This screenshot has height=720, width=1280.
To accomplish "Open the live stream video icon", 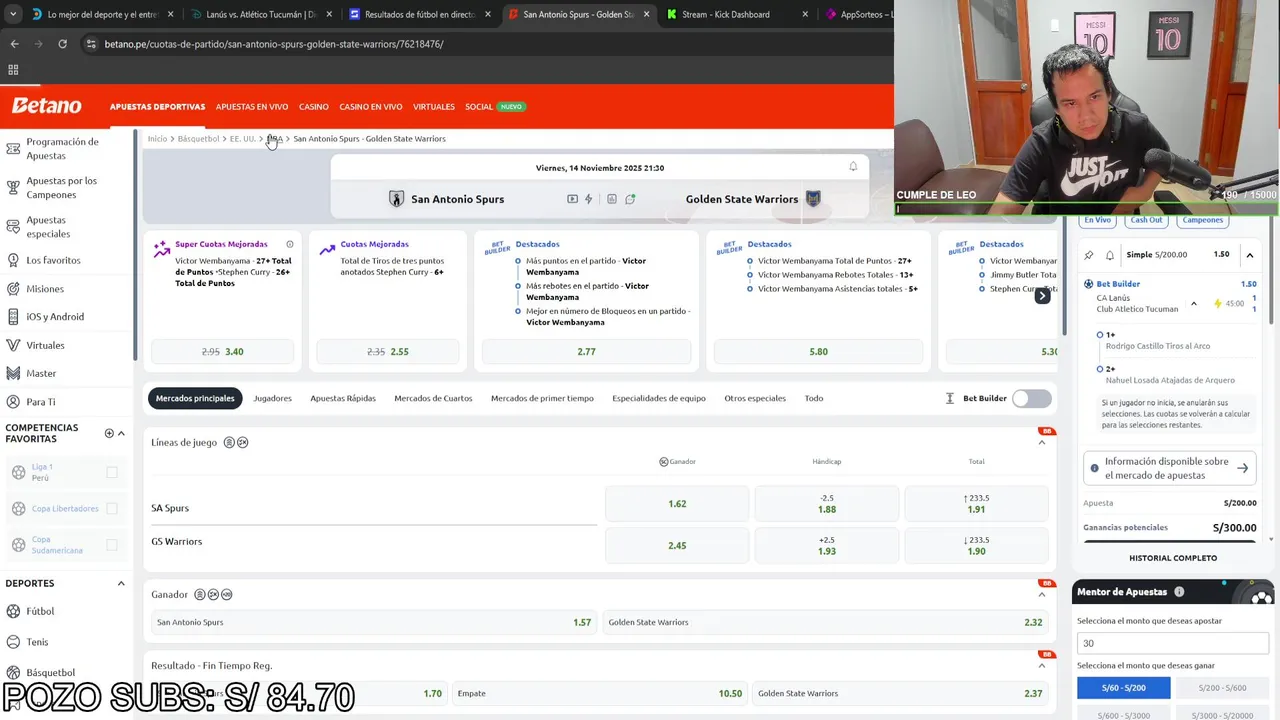I will [x=572, y=199].
